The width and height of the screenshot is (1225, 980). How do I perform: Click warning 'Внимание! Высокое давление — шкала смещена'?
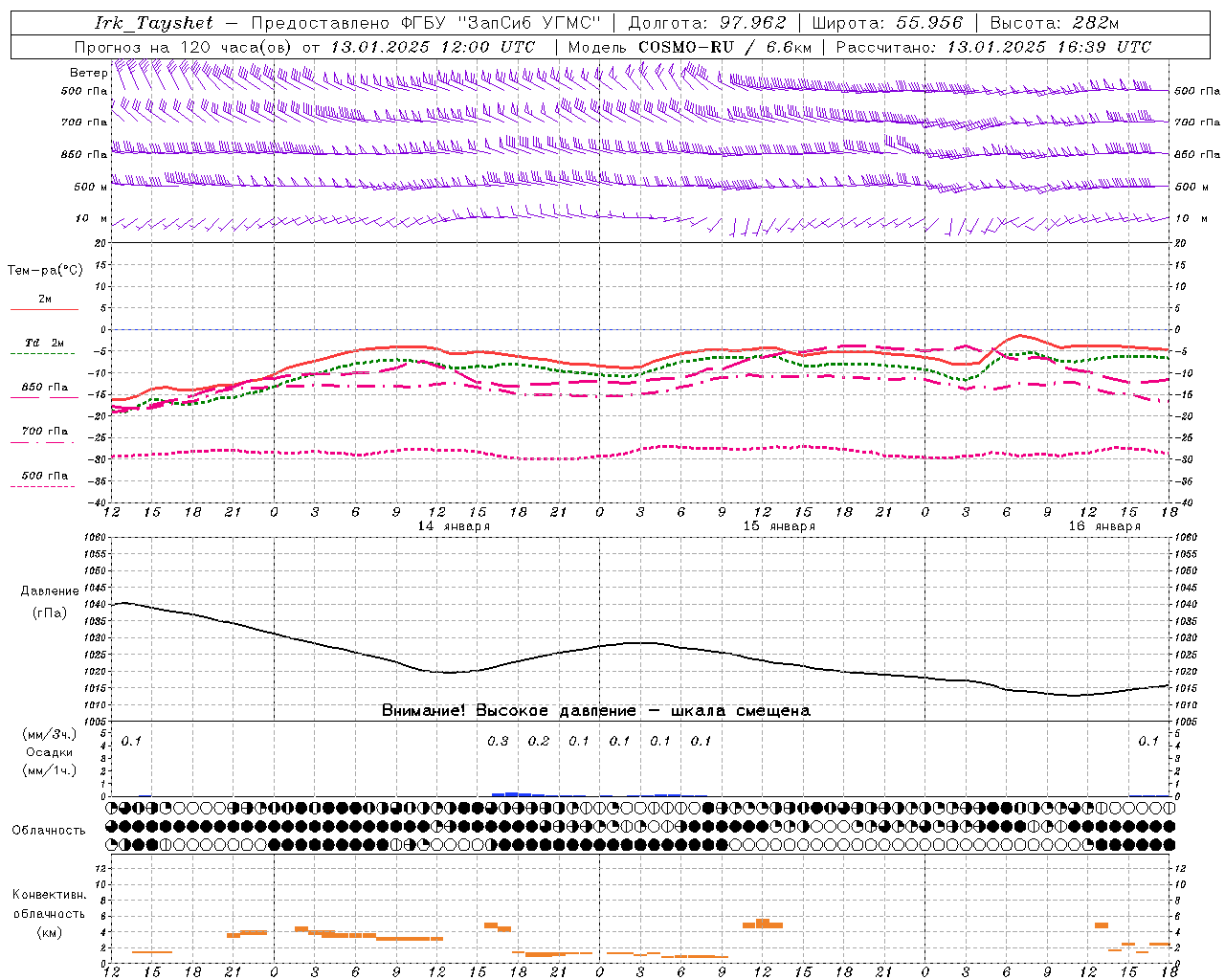pyautogui.click(x=596, y=711)
